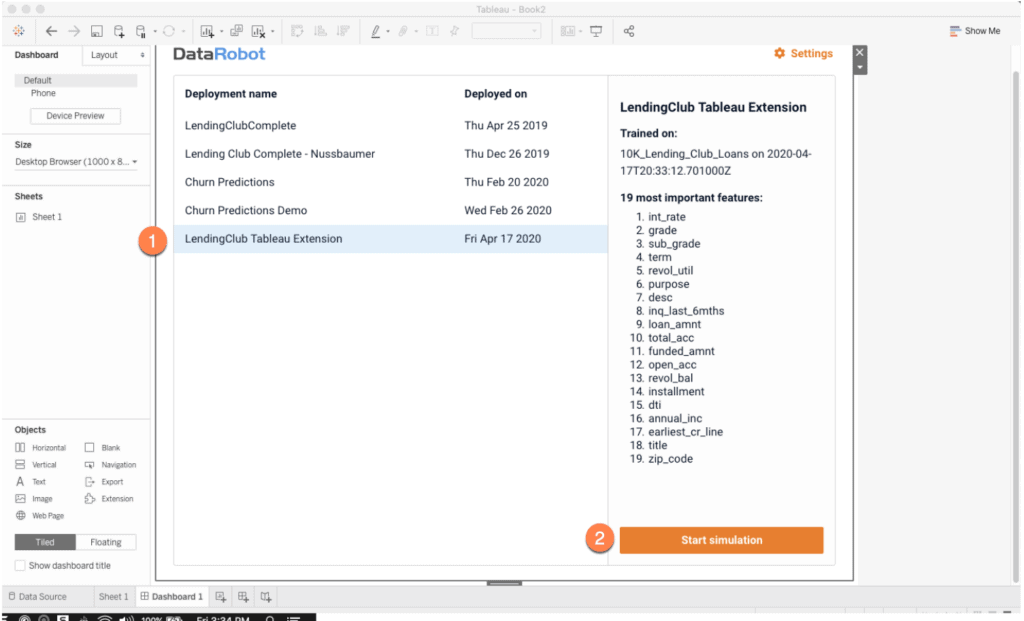Click the refresh run update icon

(x=168, y=31)
